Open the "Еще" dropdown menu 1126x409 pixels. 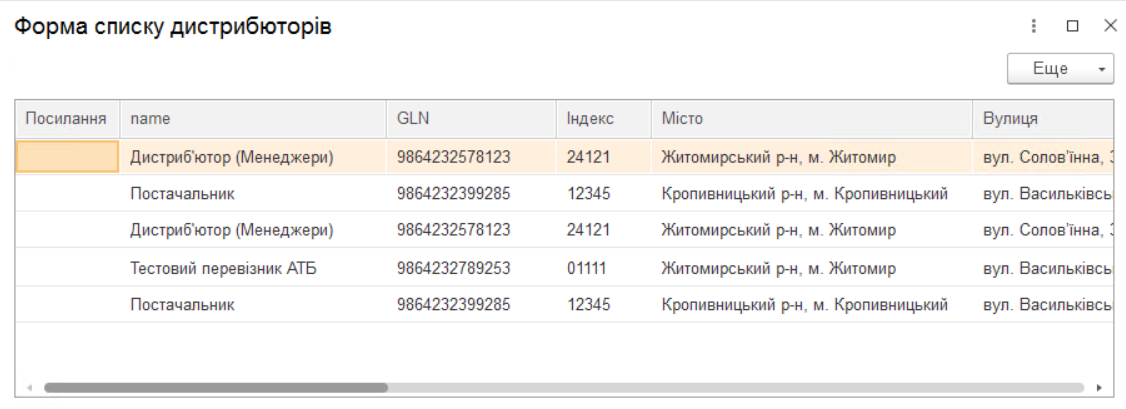1060,69
